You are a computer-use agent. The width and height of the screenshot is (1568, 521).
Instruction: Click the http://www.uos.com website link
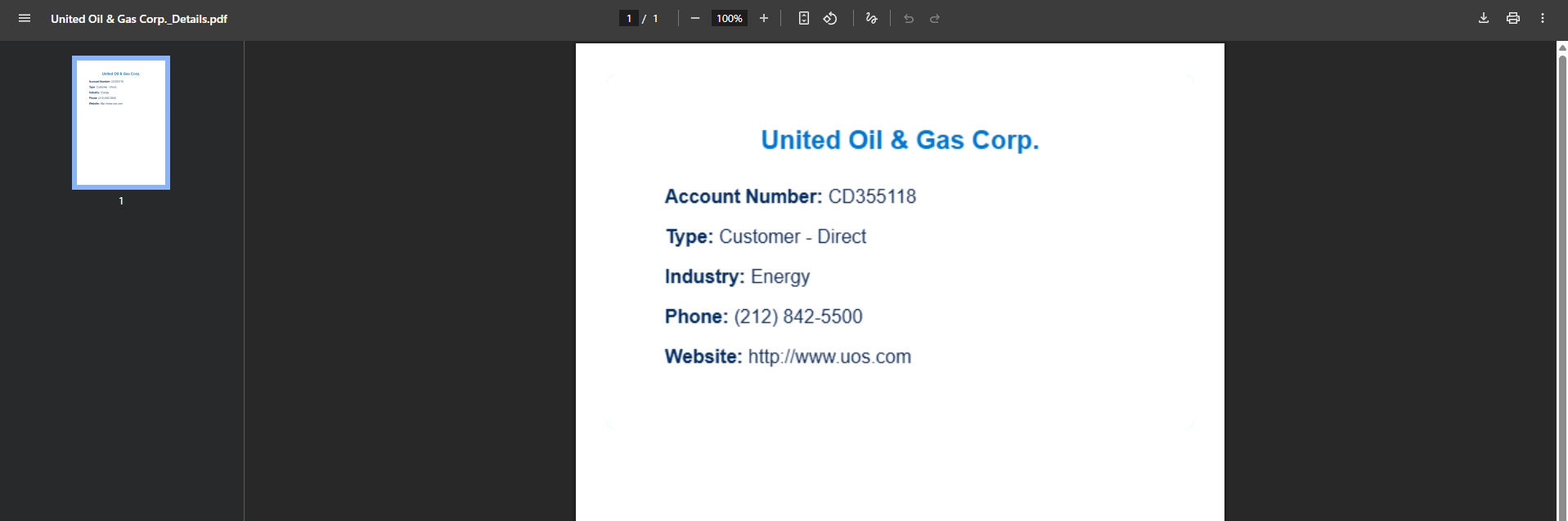point(829,357)
